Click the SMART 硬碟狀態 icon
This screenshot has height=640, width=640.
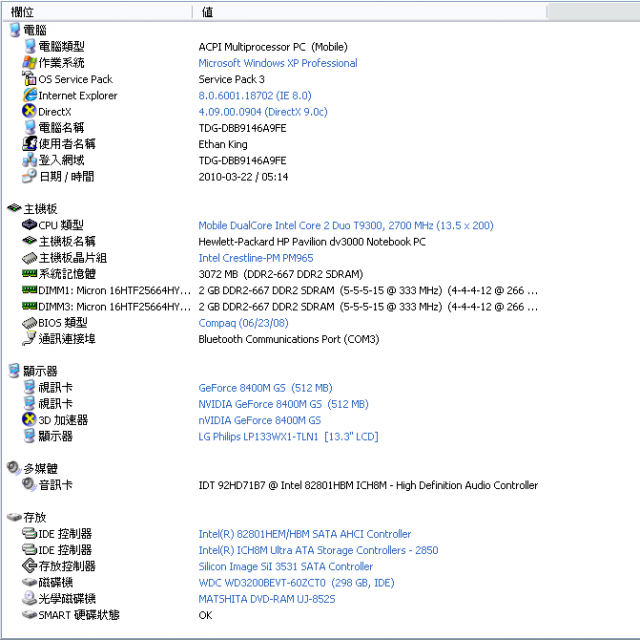coord(29,614)
